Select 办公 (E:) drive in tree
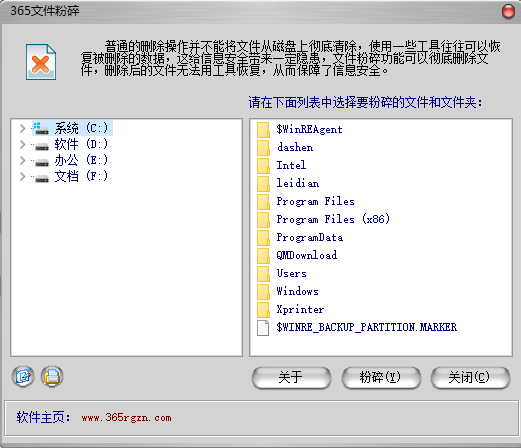Image resolution: width=521 pixels, height=448 pixels. pyautogui.click(x=81, y=160)
